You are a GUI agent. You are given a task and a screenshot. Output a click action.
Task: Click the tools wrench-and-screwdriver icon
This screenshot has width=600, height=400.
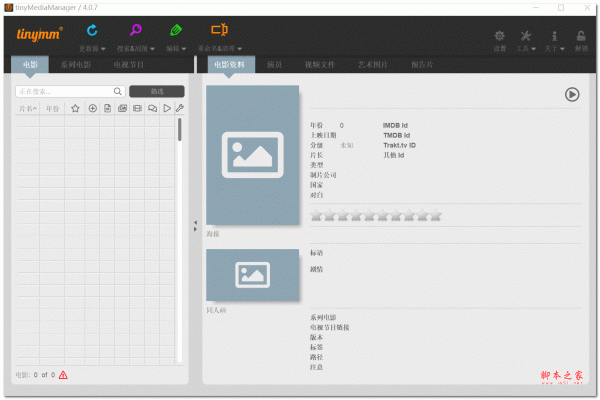pyautogui.click(x=526, y=36)
